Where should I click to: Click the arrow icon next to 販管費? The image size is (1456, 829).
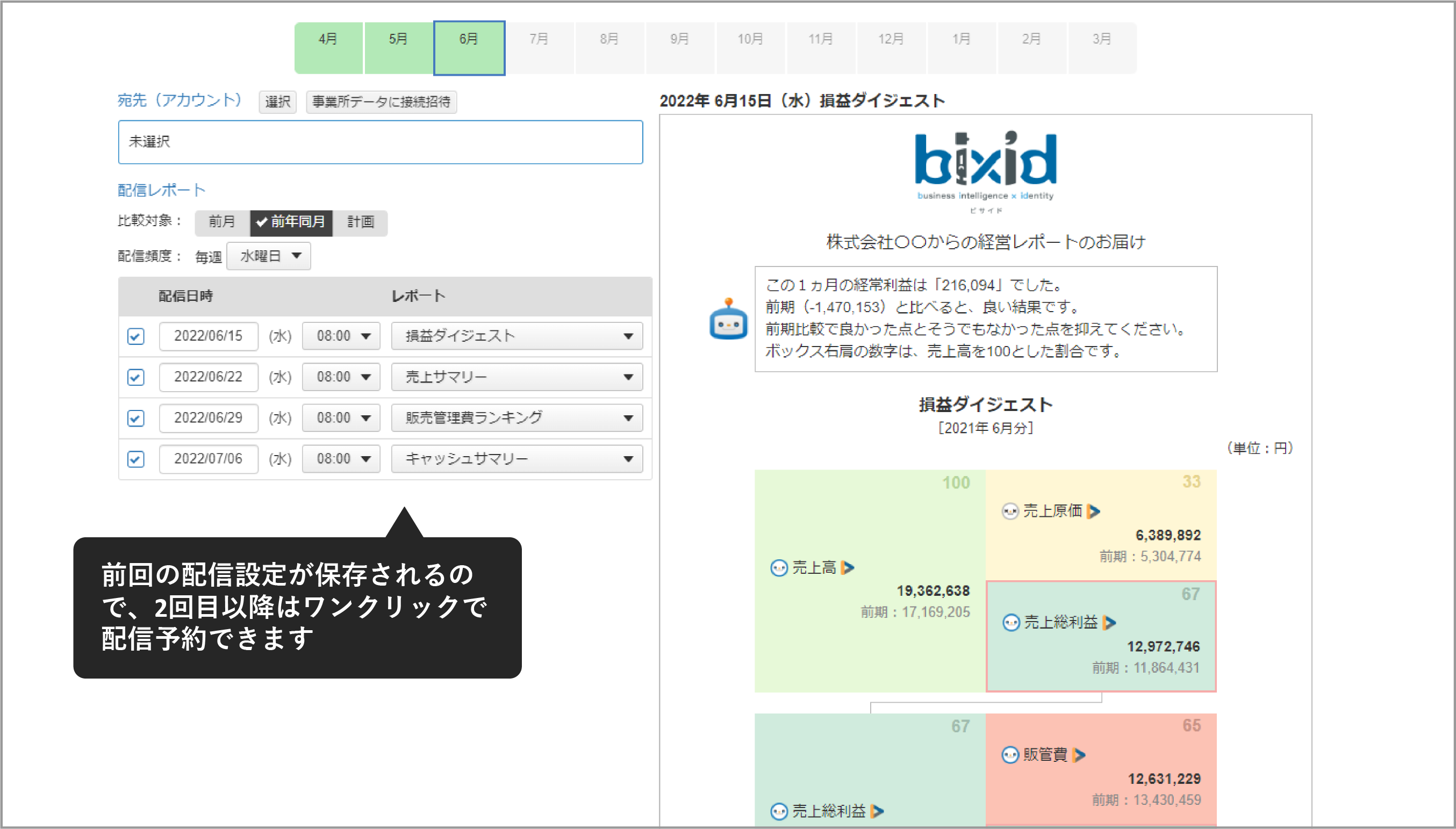click(1079, 754)
